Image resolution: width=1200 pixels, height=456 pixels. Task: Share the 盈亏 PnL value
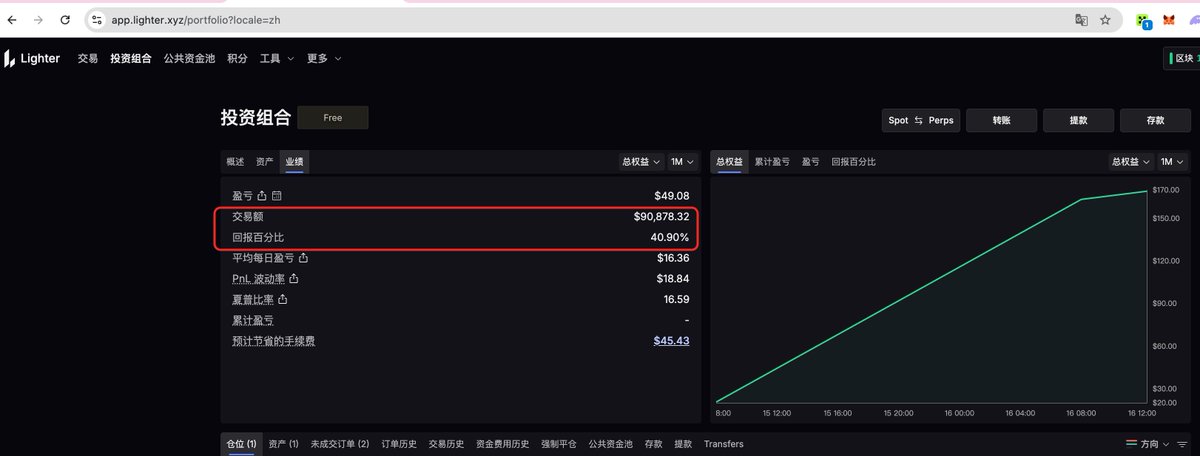coord(262,196)
